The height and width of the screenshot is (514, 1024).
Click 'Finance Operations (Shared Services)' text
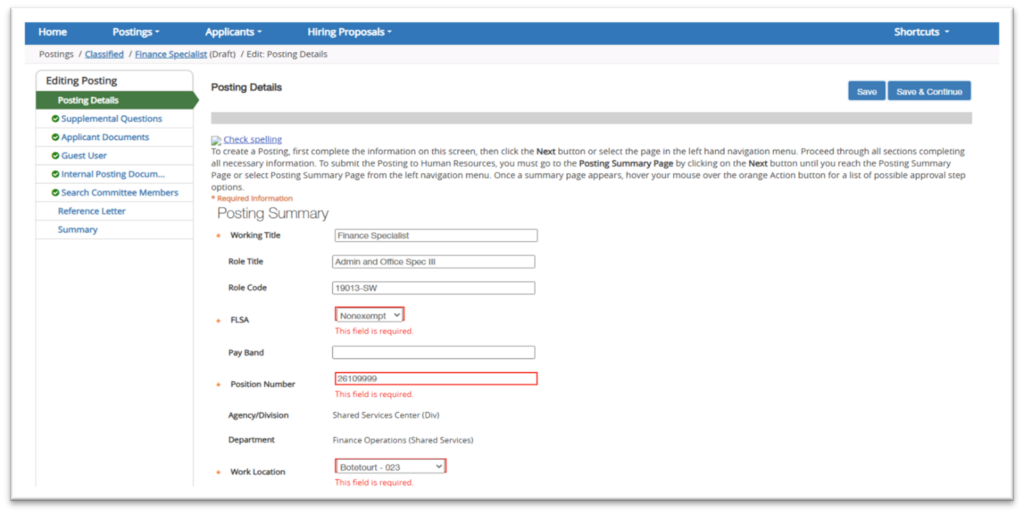click(x=403, y=440)
